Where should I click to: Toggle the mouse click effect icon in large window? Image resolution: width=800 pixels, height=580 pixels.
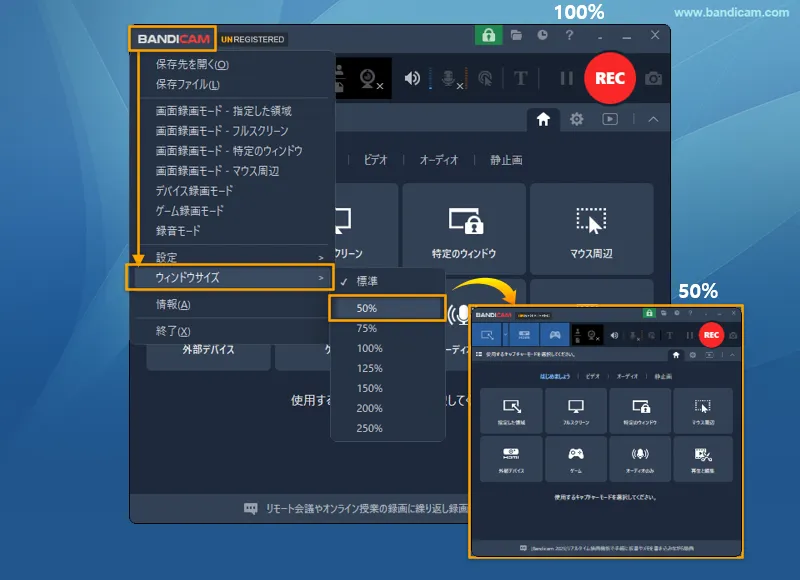click(485, 79)
